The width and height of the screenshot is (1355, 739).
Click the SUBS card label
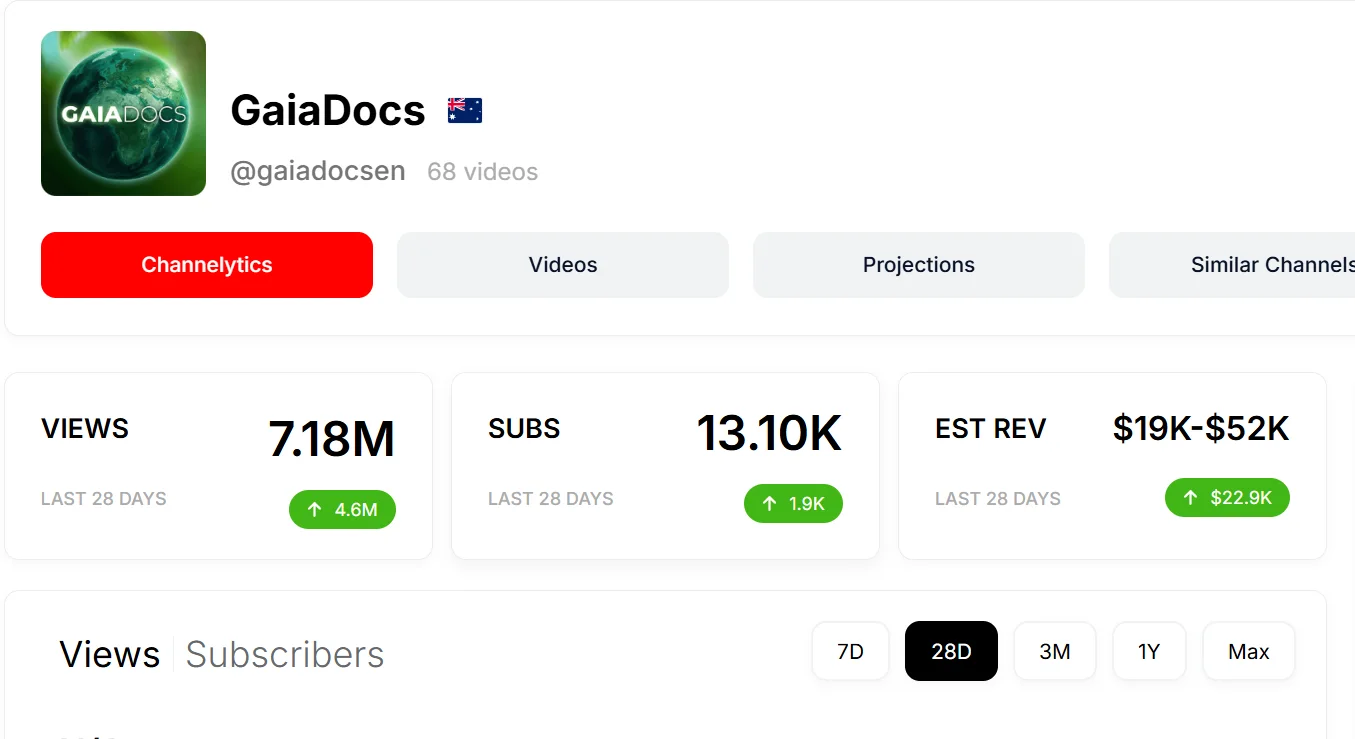524,429
